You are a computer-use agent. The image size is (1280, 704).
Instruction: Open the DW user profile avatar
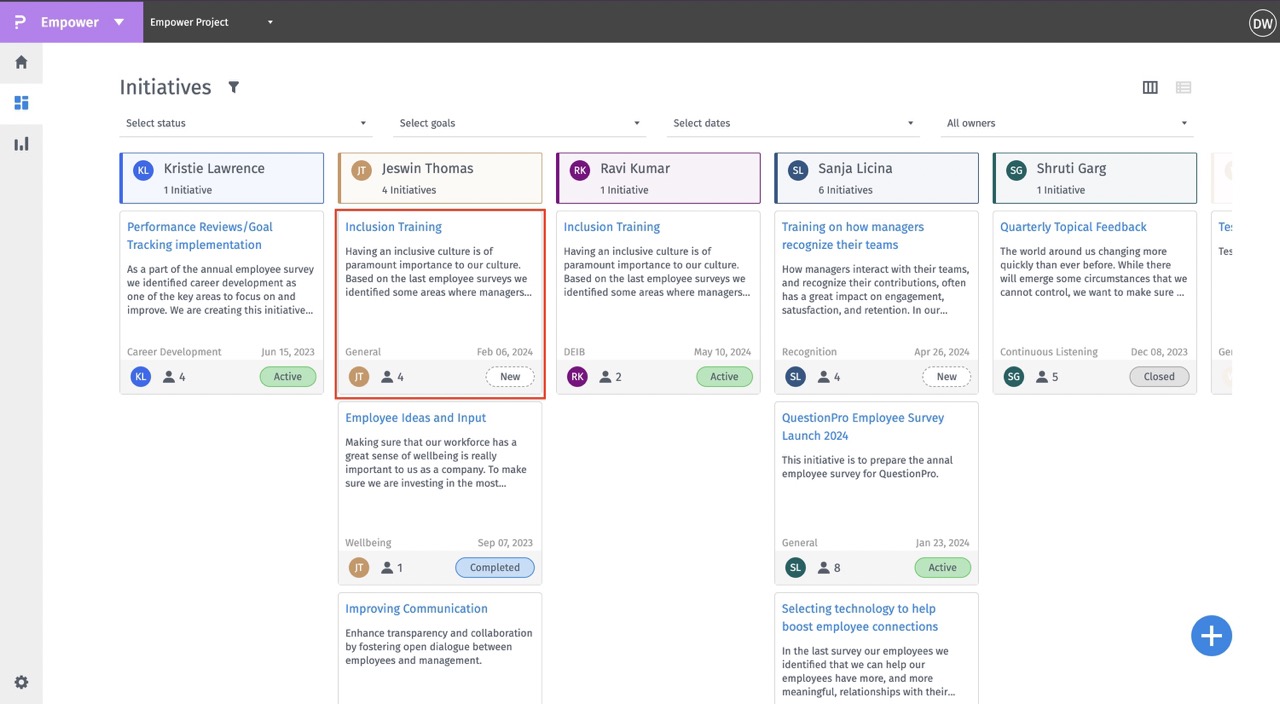(1261, 22)
